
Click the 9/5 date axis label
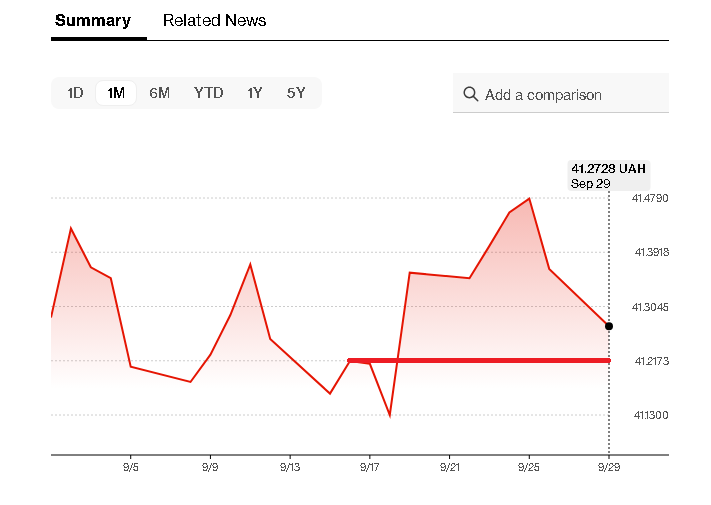pyautogui.click(x=131, y=467)
